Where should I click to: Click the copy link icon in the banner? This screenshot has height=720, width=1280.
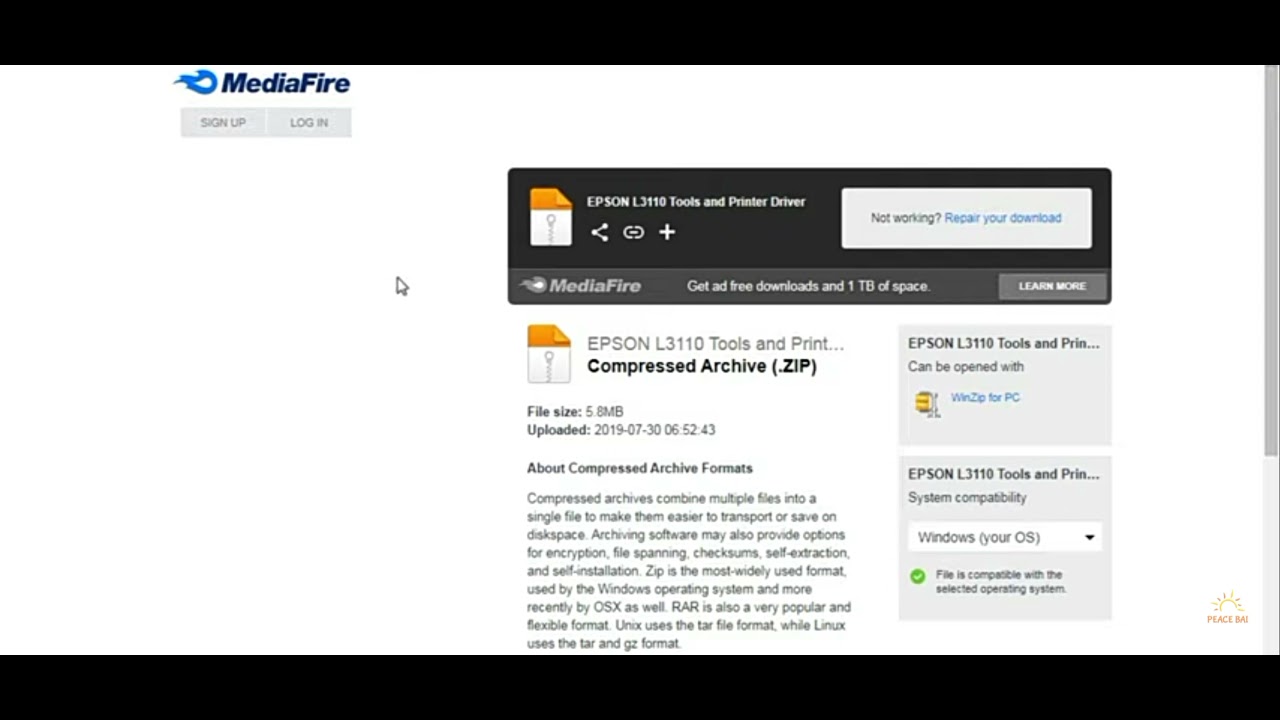tap(633, 232)
